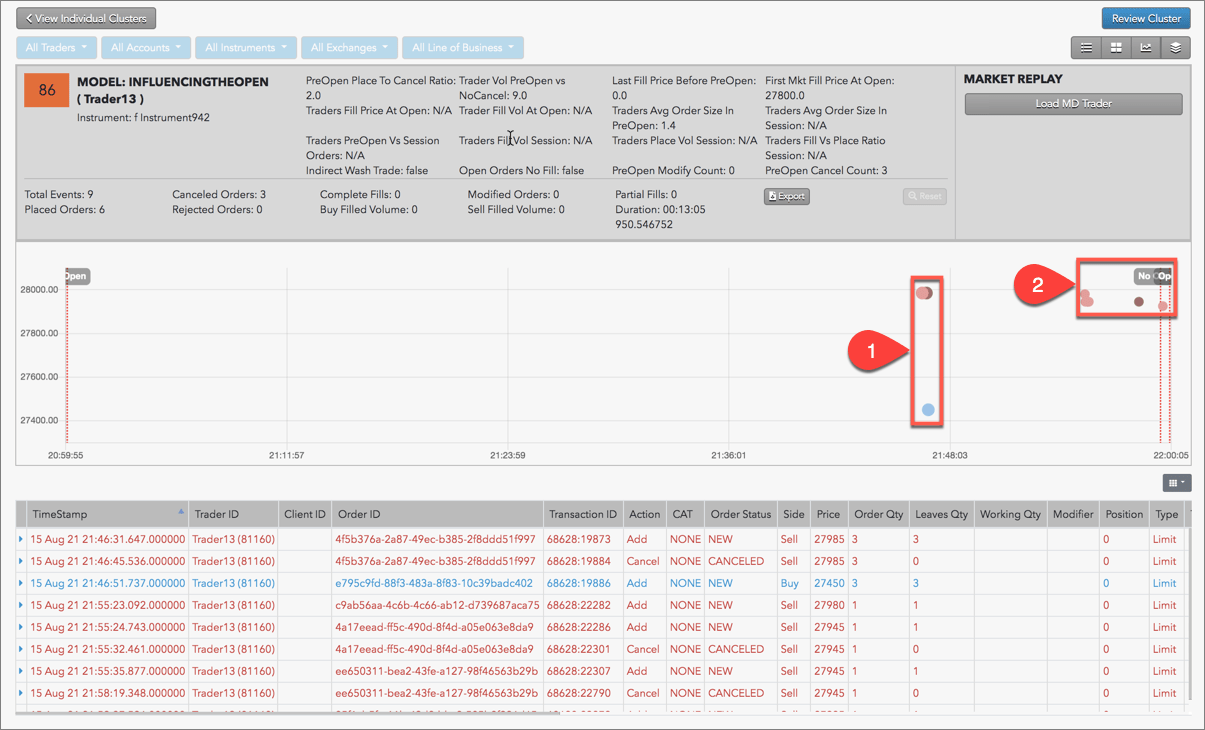Expand the 21:46:31 Sell order row
Screen dimensions: 1205x730
pyautogui.click(x=21, y=539)
